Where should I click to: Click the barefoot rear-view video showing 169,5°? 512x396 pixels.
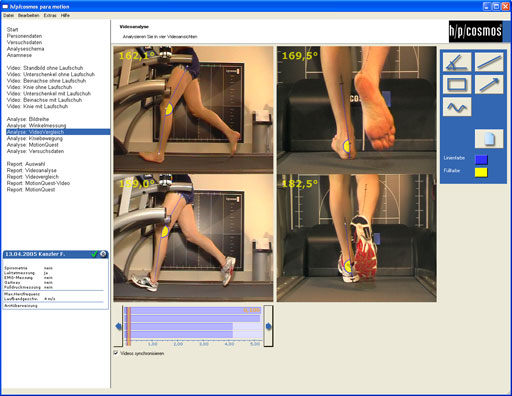356,110
